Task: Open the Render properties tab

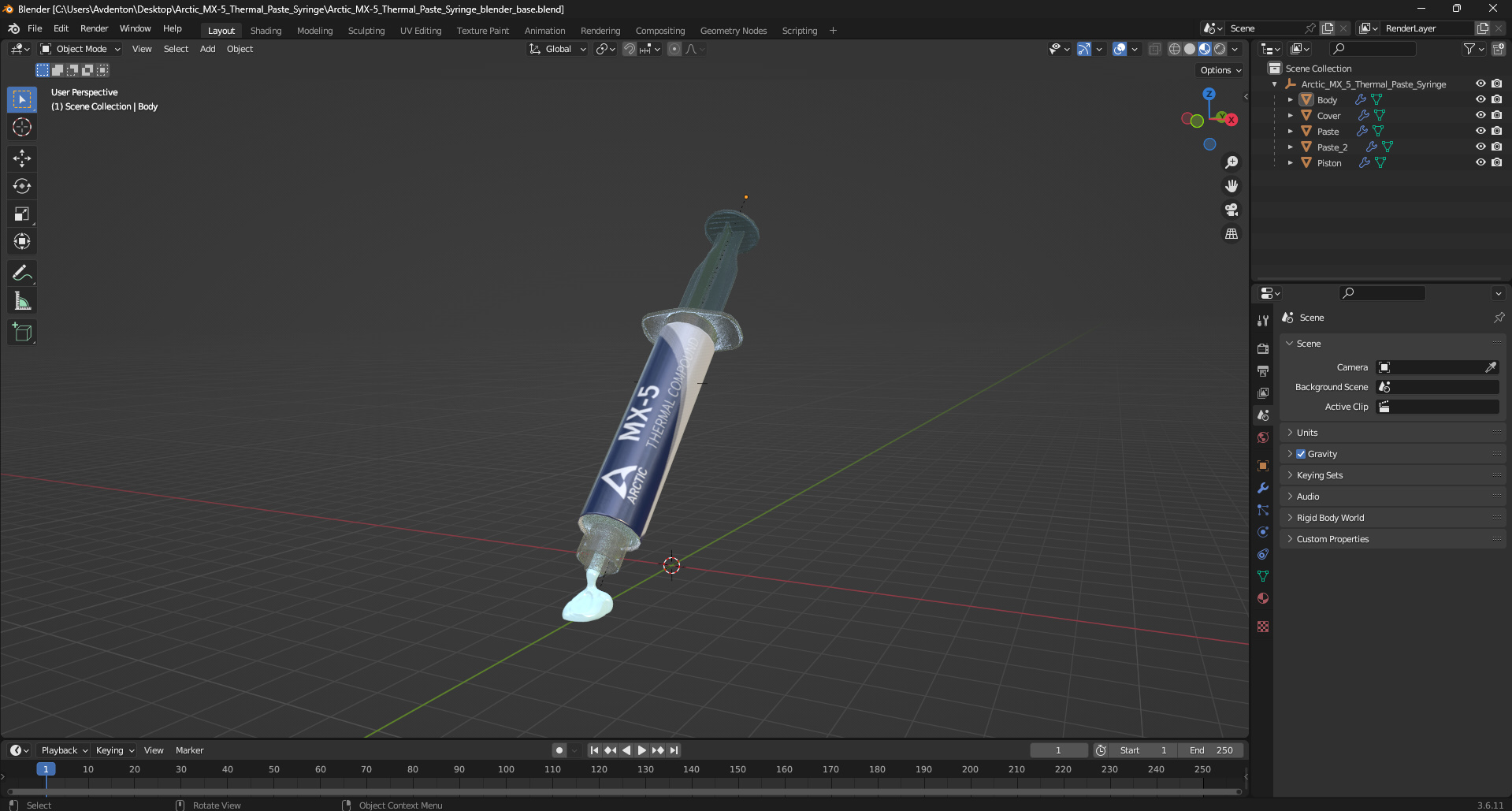Action: point(1263,348)
